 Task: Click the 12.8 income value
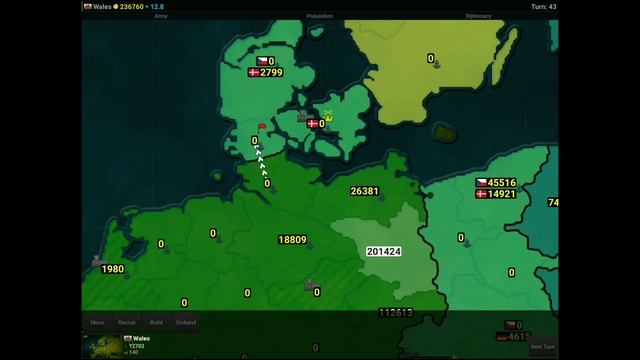[x=157, y=7]
